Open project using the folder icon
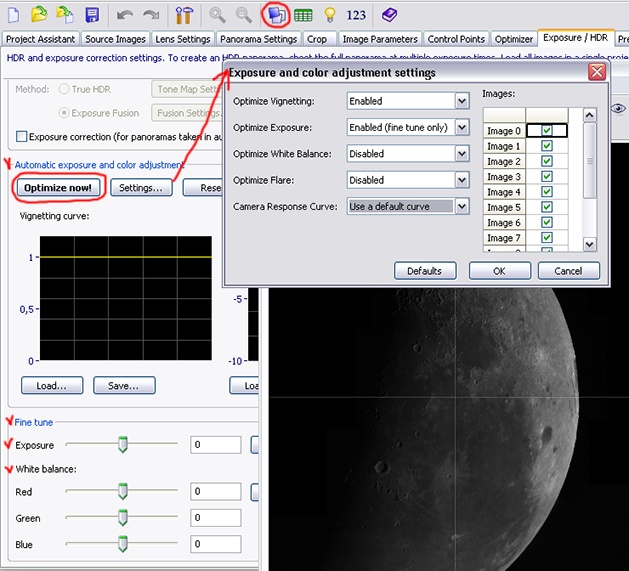The image size is (629, 571). [39, 15]
